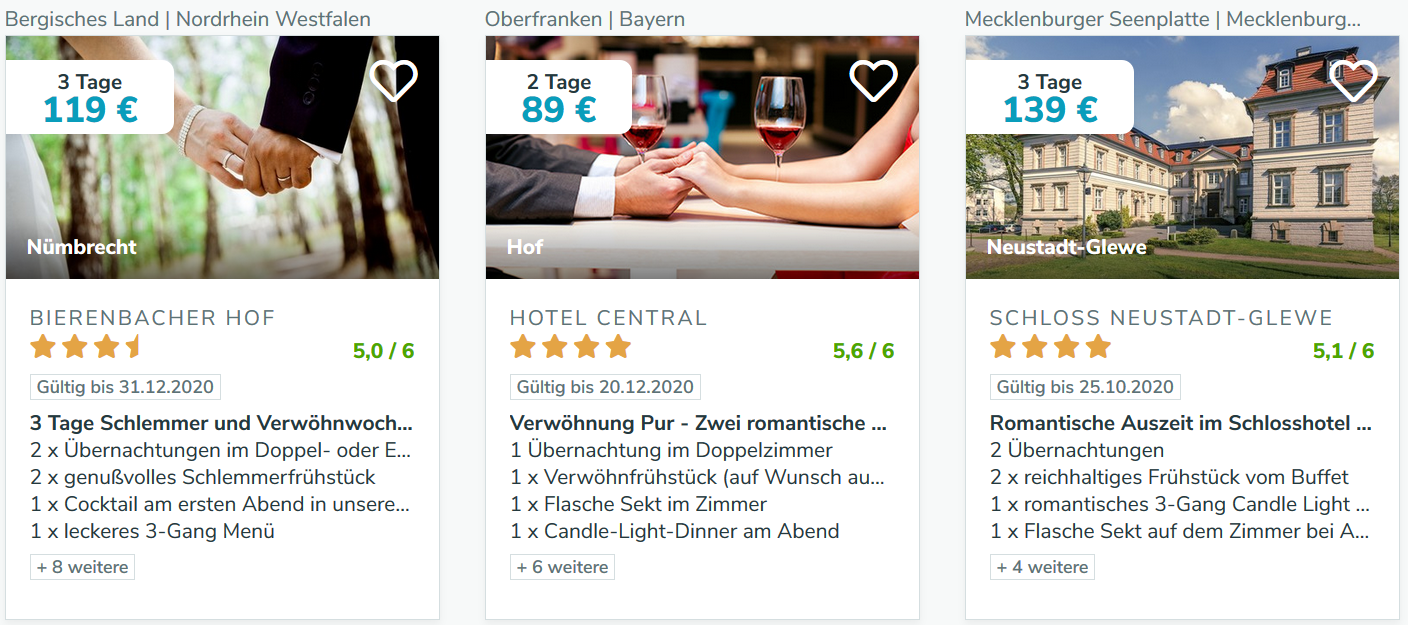Open SCHLOSS NEUSTADT-GLEWE hotel title

[1161, 318]
